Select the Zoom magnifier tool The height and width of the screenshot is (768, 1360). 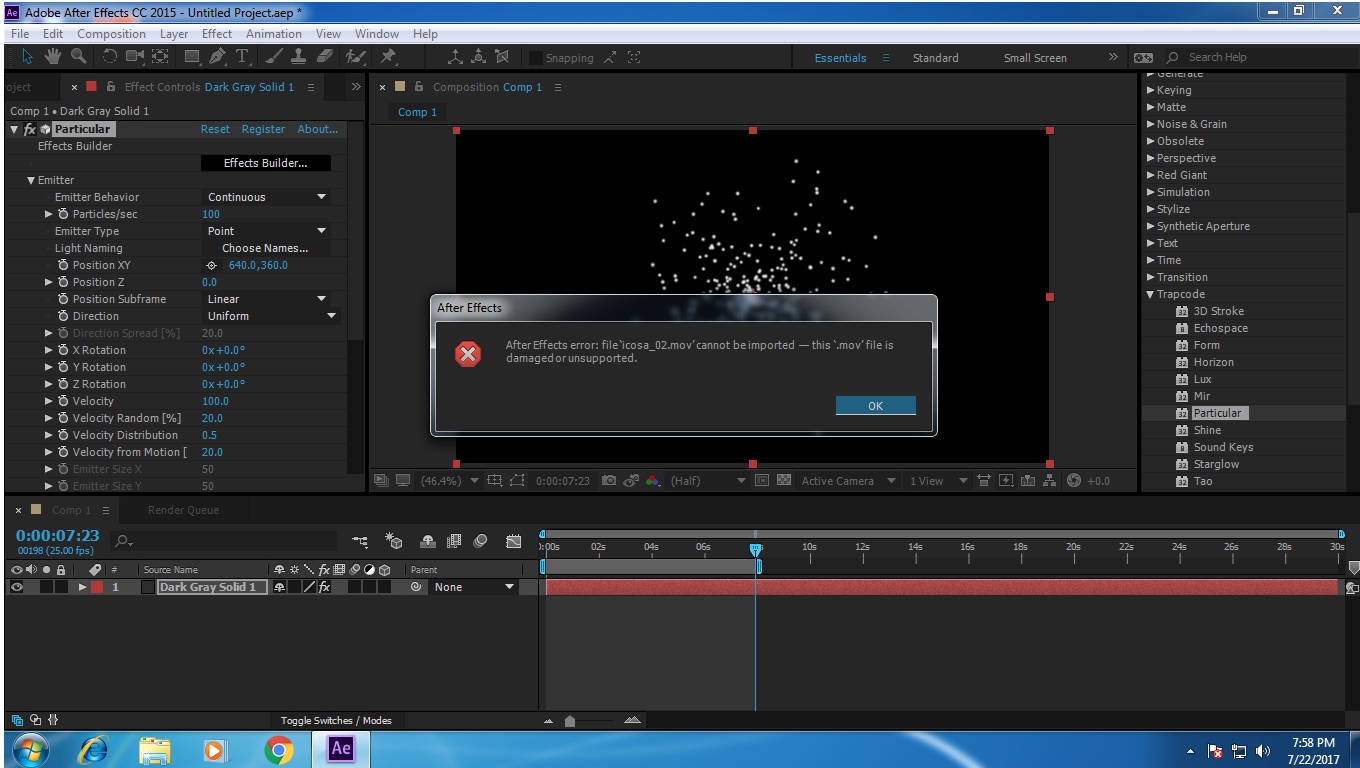point(78,57)
